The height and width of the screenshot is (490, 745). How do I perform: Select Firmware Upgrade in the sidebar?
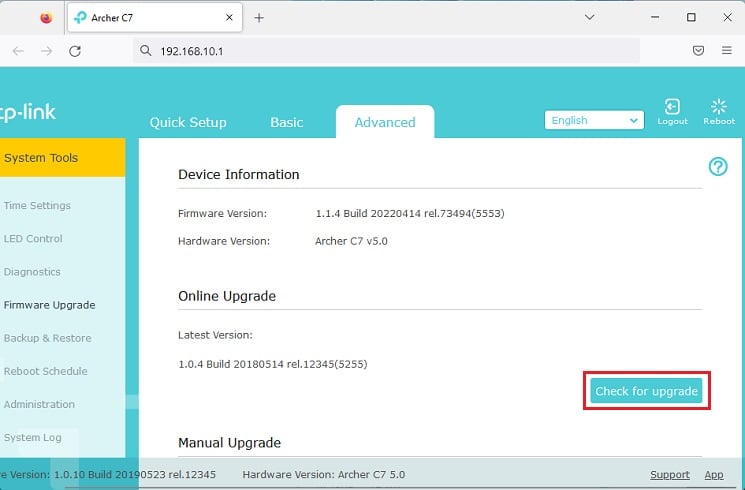pos(49,305)
